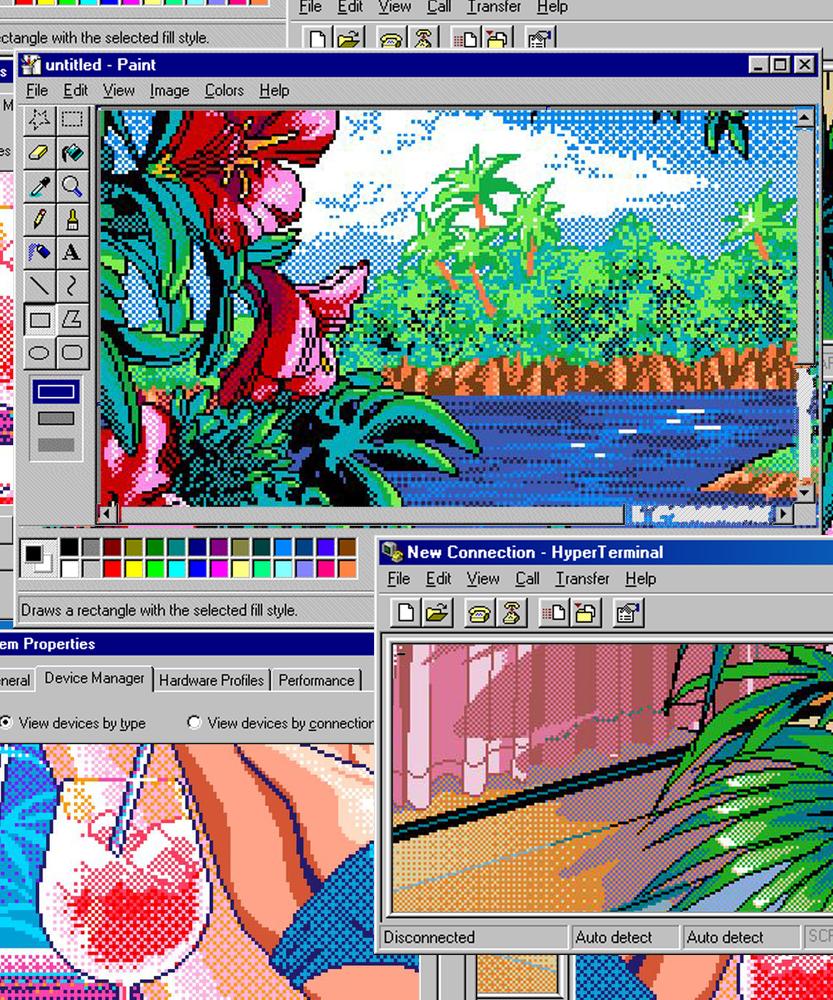Click New file icon in New Connection HyperTerminal

click(x=406, y=613)
